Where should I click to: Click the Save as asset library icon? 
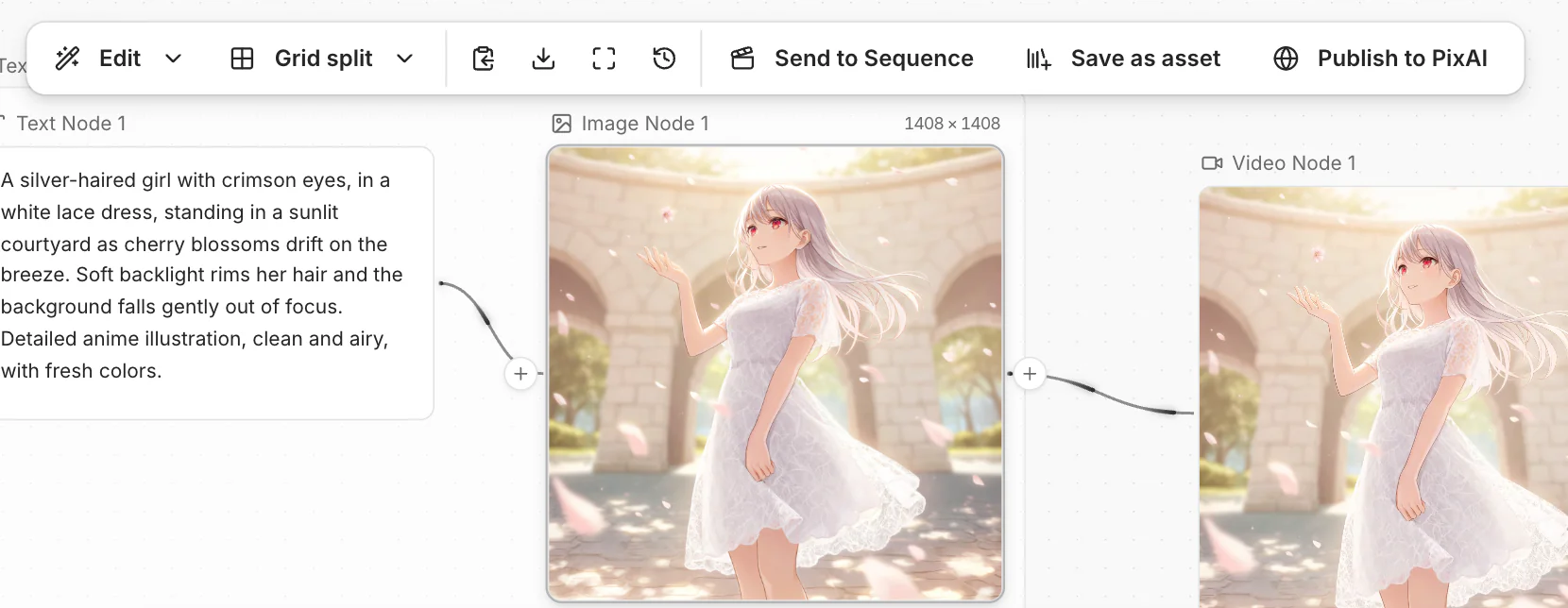1039,59
